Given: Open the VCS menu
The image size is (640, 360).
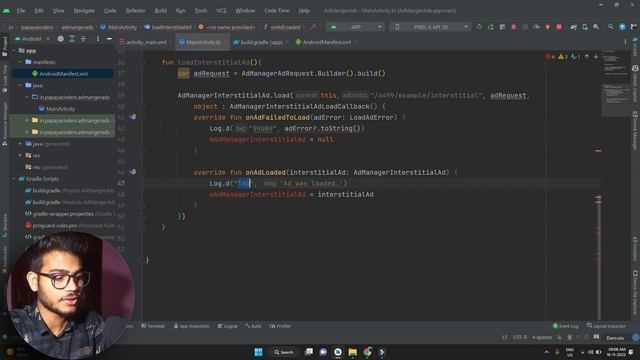Looking at the screenshot, I should point(221,11).
